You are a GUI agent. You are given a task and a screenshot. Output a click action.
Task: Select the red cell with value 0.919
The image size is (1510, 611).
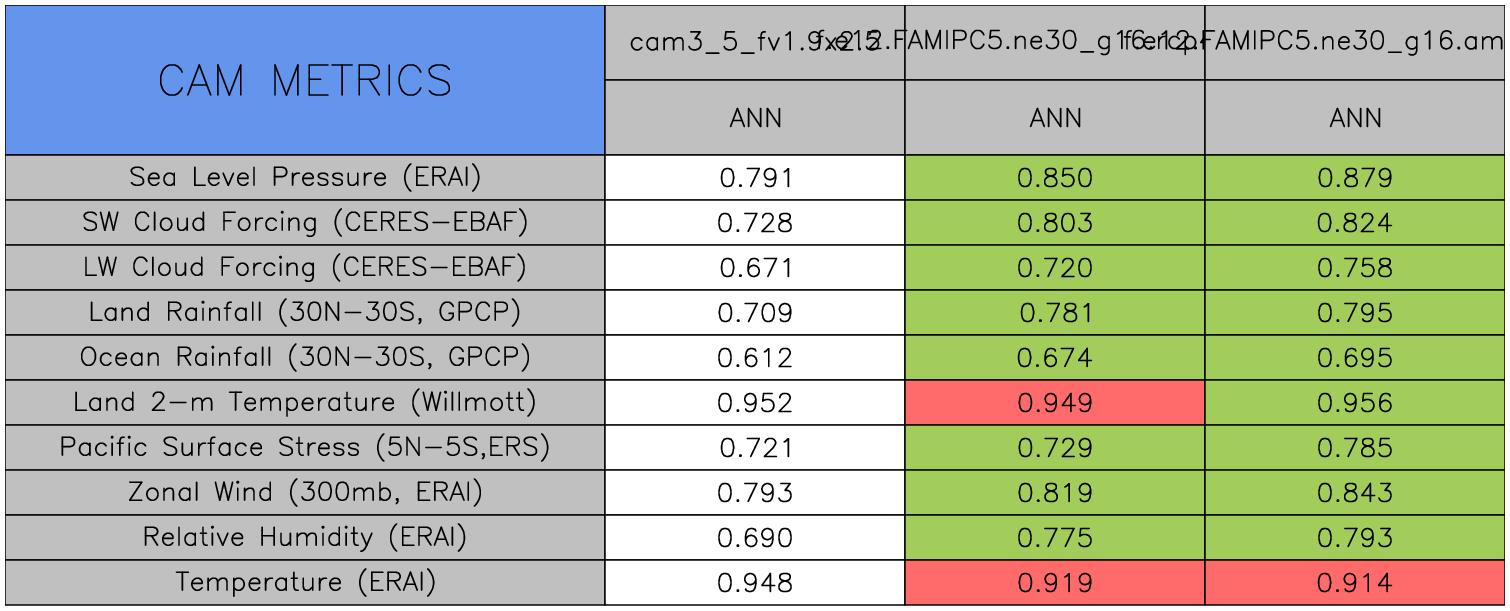[x=1055, y=583]
